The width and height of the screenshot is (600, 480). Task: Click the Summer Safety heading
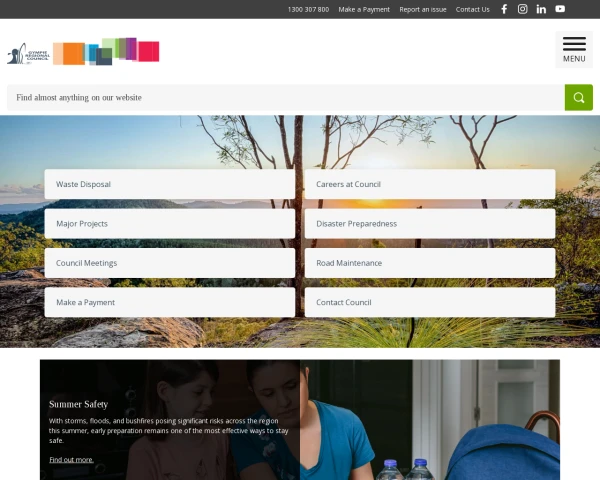(x=78, y=404)
